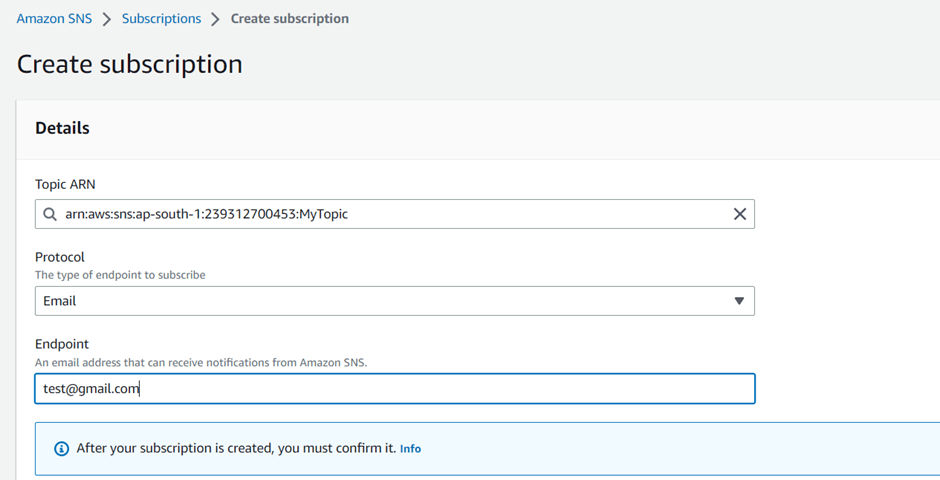This screenshot has height=480, width=940.
Task: Click the Create subscription page heading
Action: [130, 64]
